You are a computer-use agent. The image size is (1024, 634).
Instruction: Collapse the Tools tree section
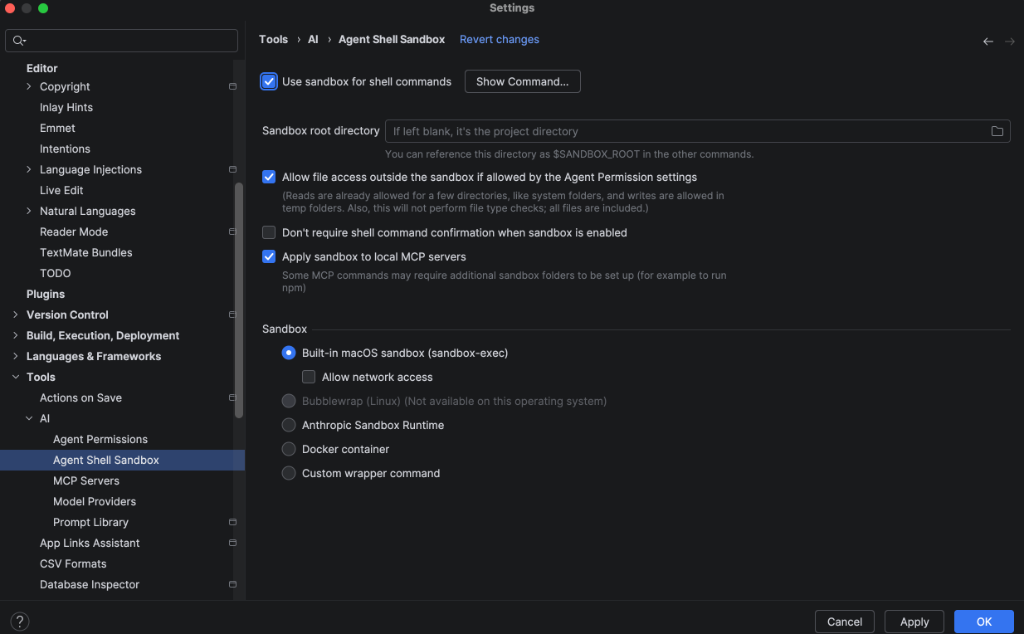tap(15, 377)
